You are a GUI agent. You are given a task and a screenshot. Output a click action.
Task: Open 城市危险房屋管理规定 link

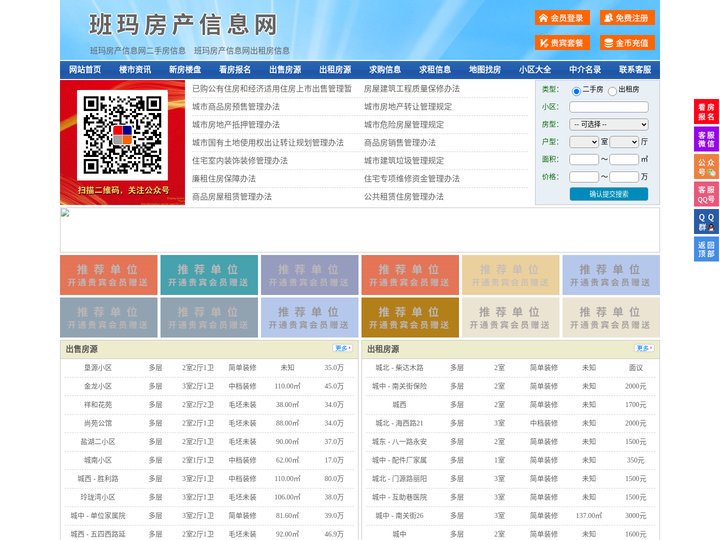404,124
